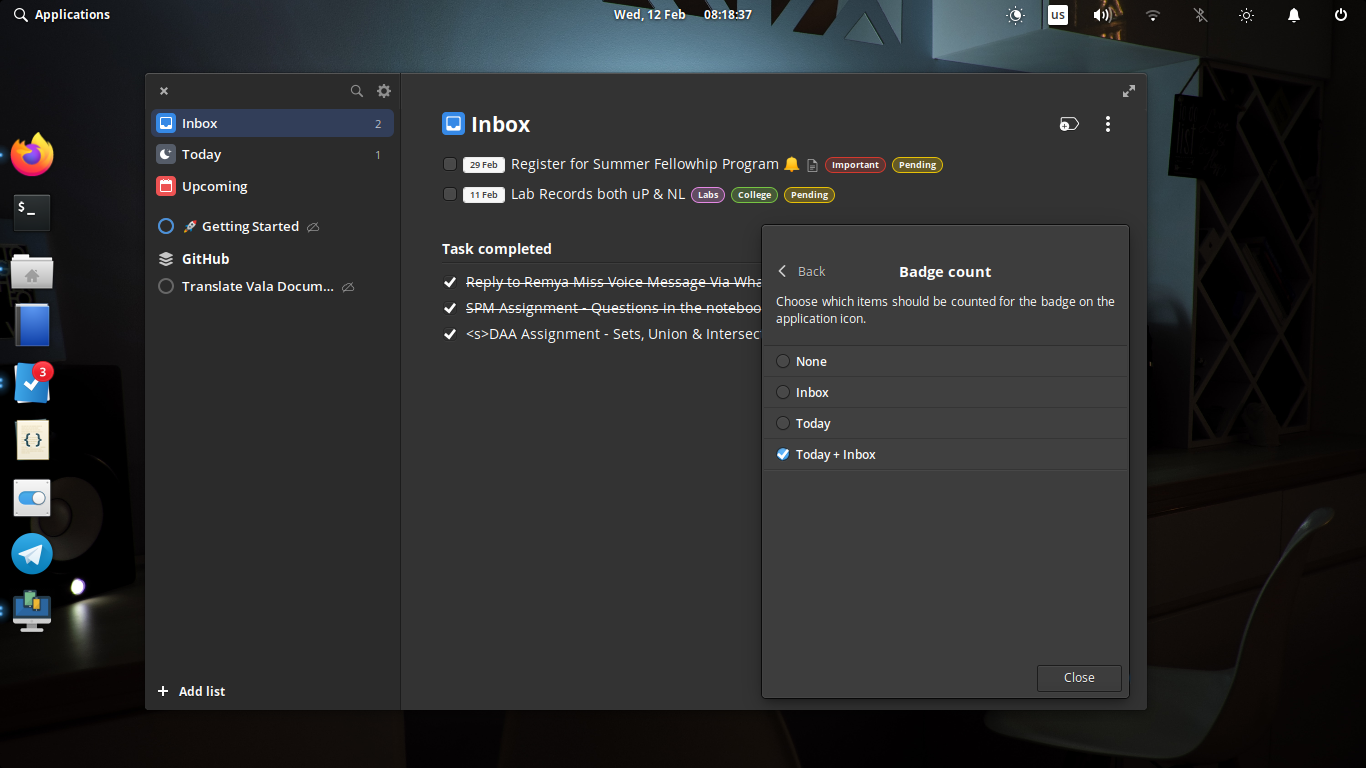
Task: Click the add label tag icon in Inbox header
Action: [1069, 124]
